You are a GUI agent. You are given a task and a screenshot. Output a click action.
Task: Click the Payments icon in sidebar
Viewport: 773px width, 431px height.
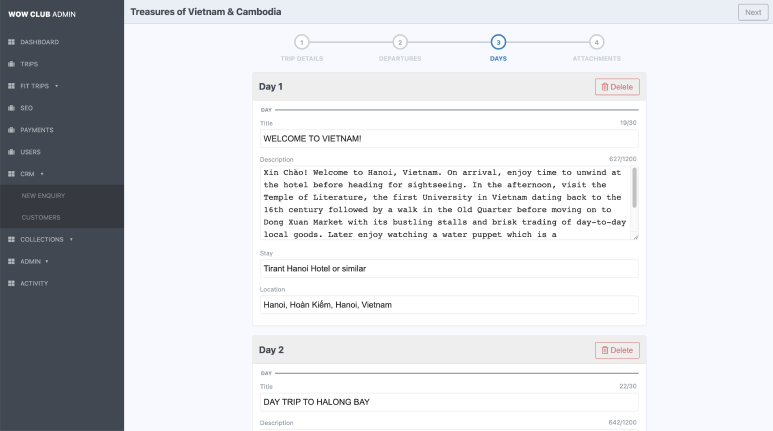tap(11, 130)
